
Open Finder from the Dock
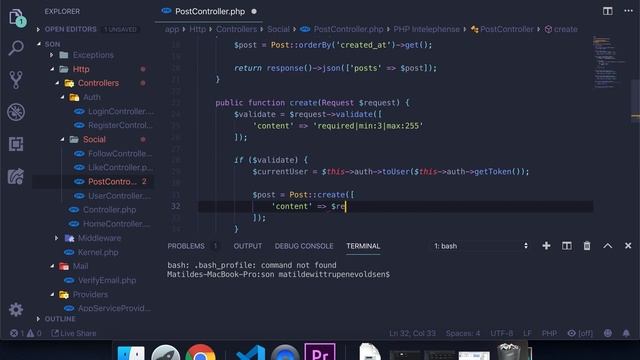131,353
